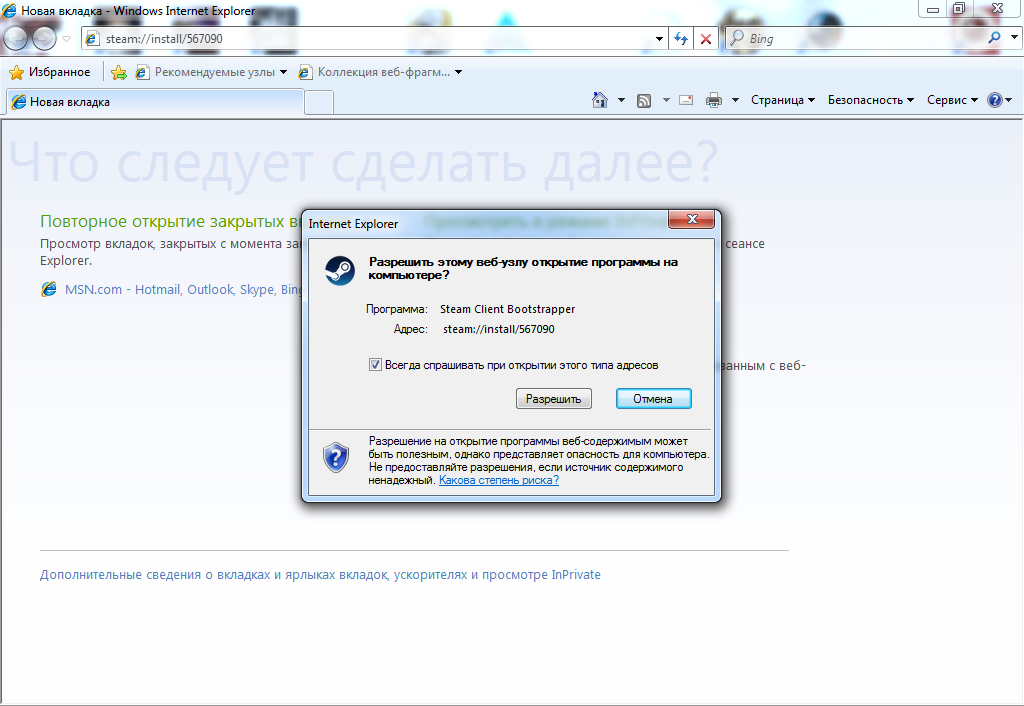Click the browser Forward arrow button

(44, 39)
